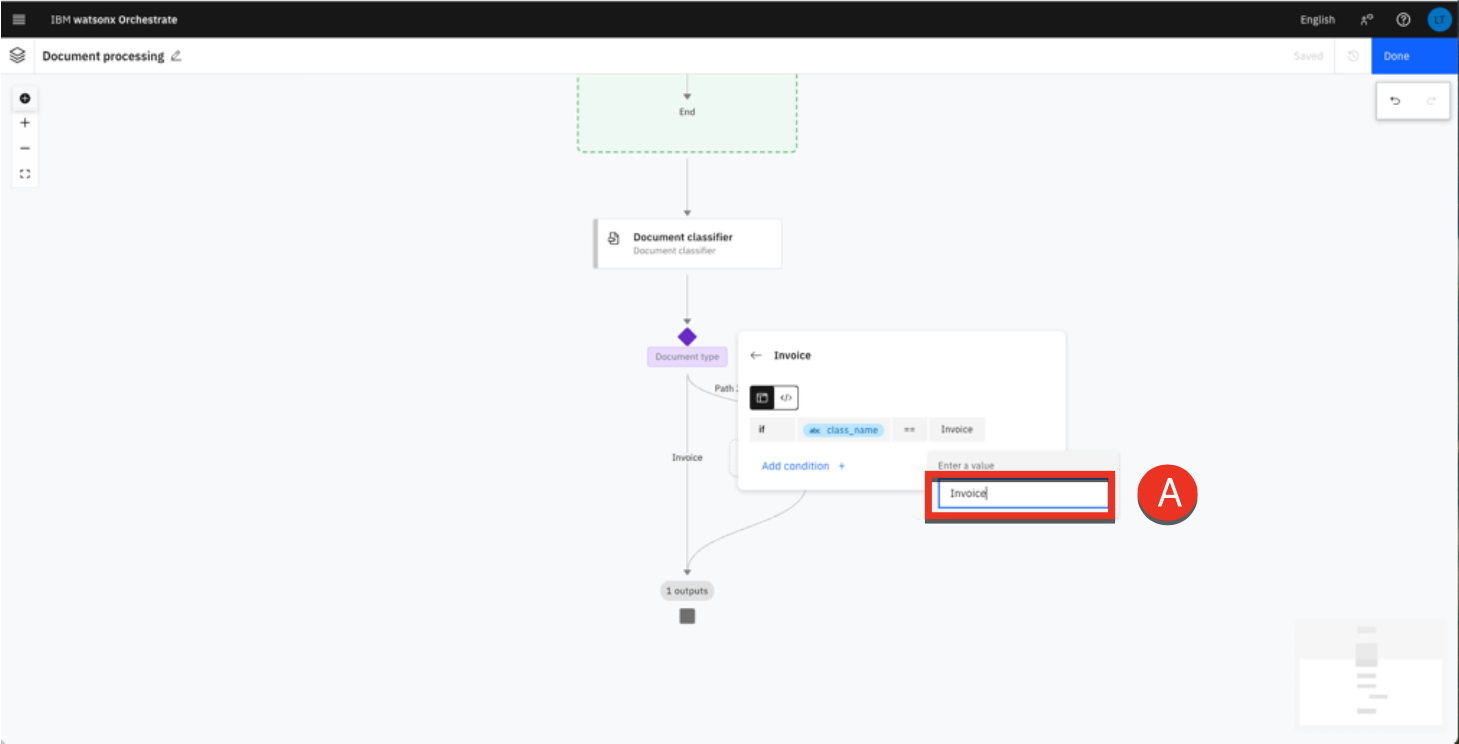1459x744 pixels.
Task: Open the English language selector
Action: click(1317, 20)
